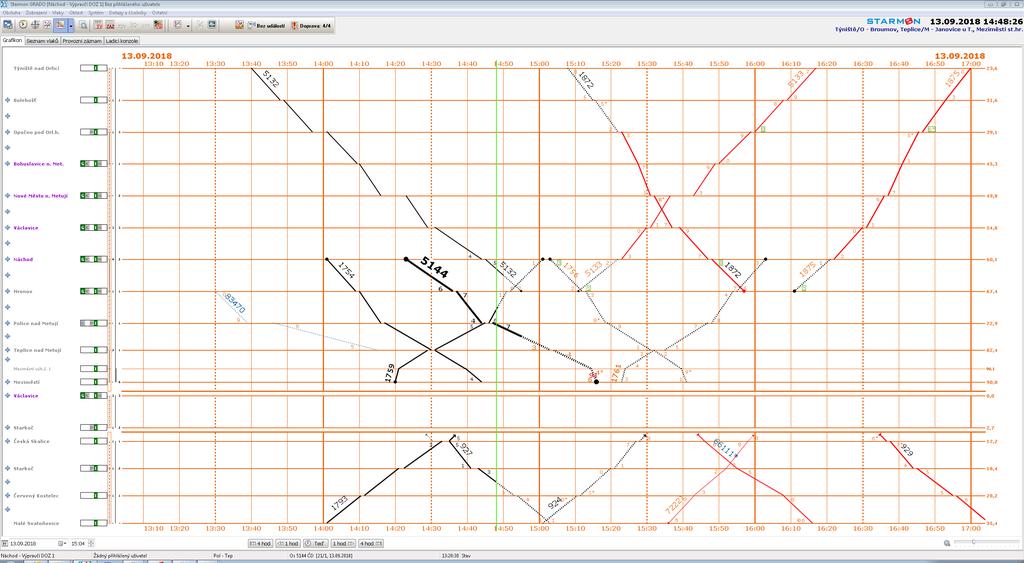Open the Ostatní menu

click(x=159, y=12)
